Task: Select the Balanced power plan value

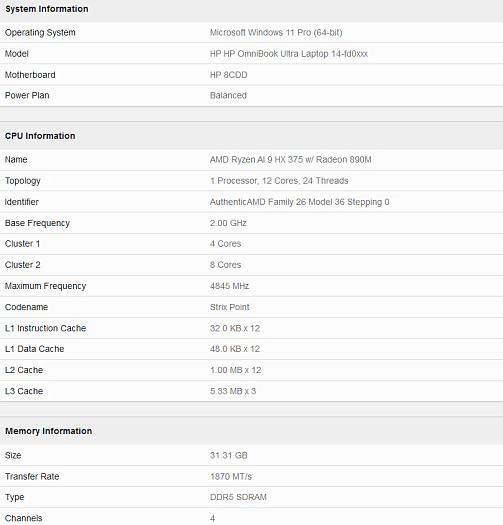Action: coord(228,96)
